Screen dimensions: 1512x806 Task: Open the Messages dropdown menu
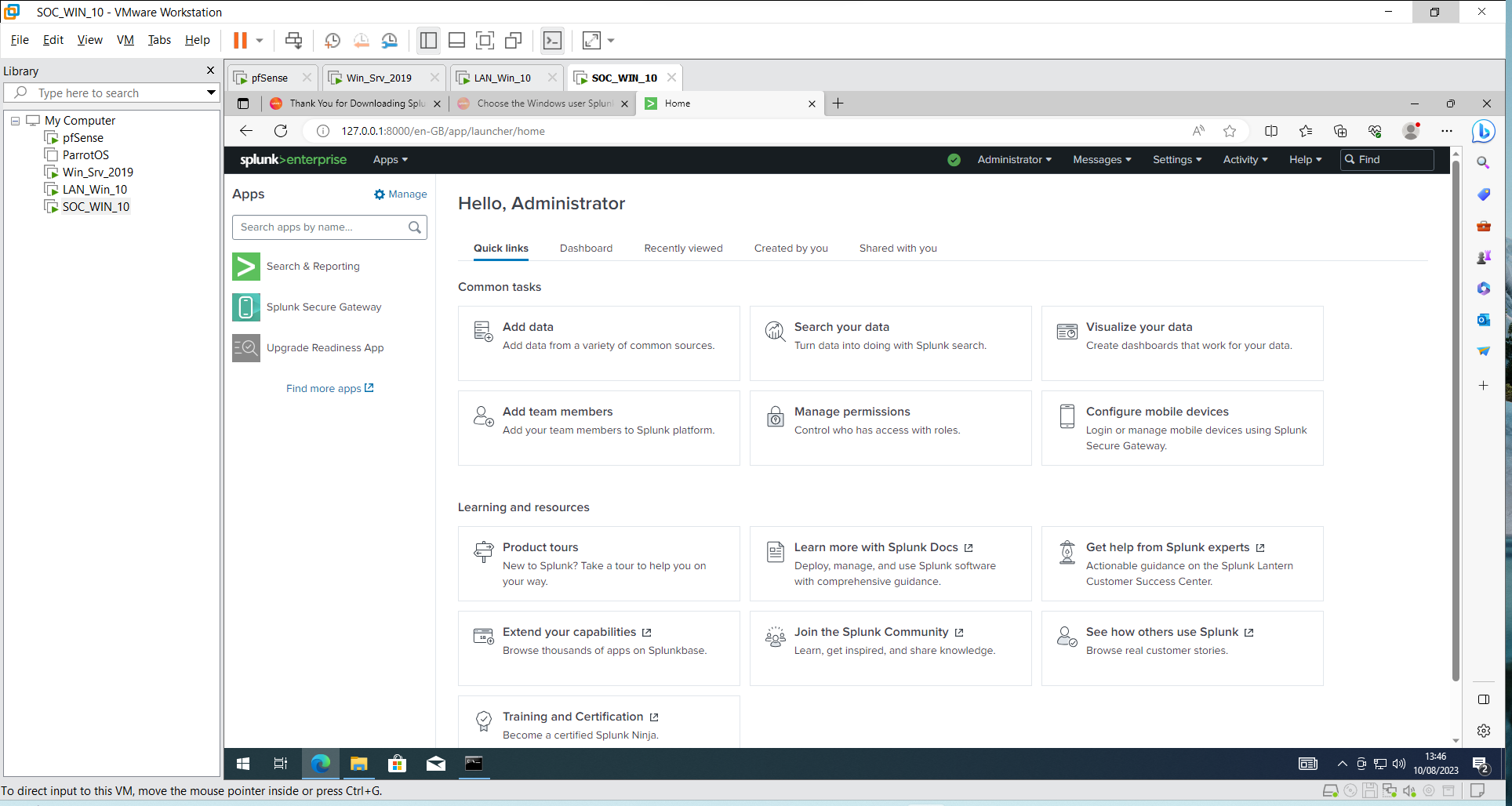coord(1102,160)
